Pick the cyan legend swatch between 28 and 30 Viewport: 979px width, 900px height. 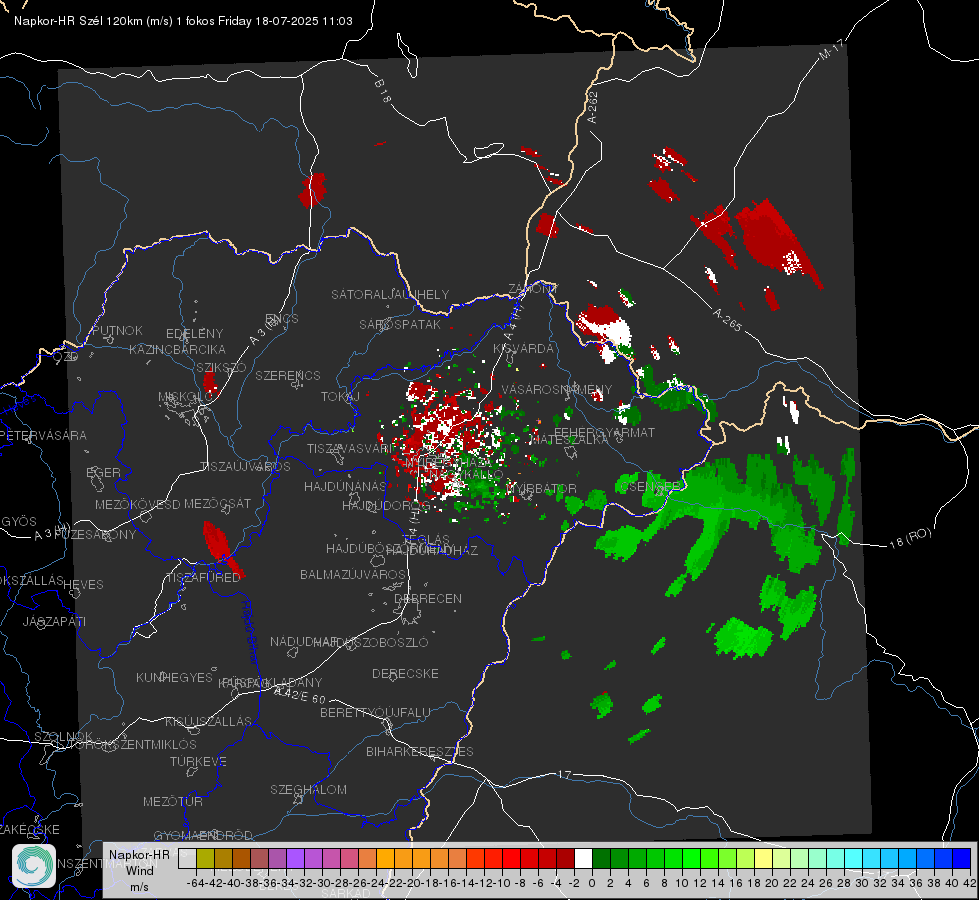(x=854, y=858)
